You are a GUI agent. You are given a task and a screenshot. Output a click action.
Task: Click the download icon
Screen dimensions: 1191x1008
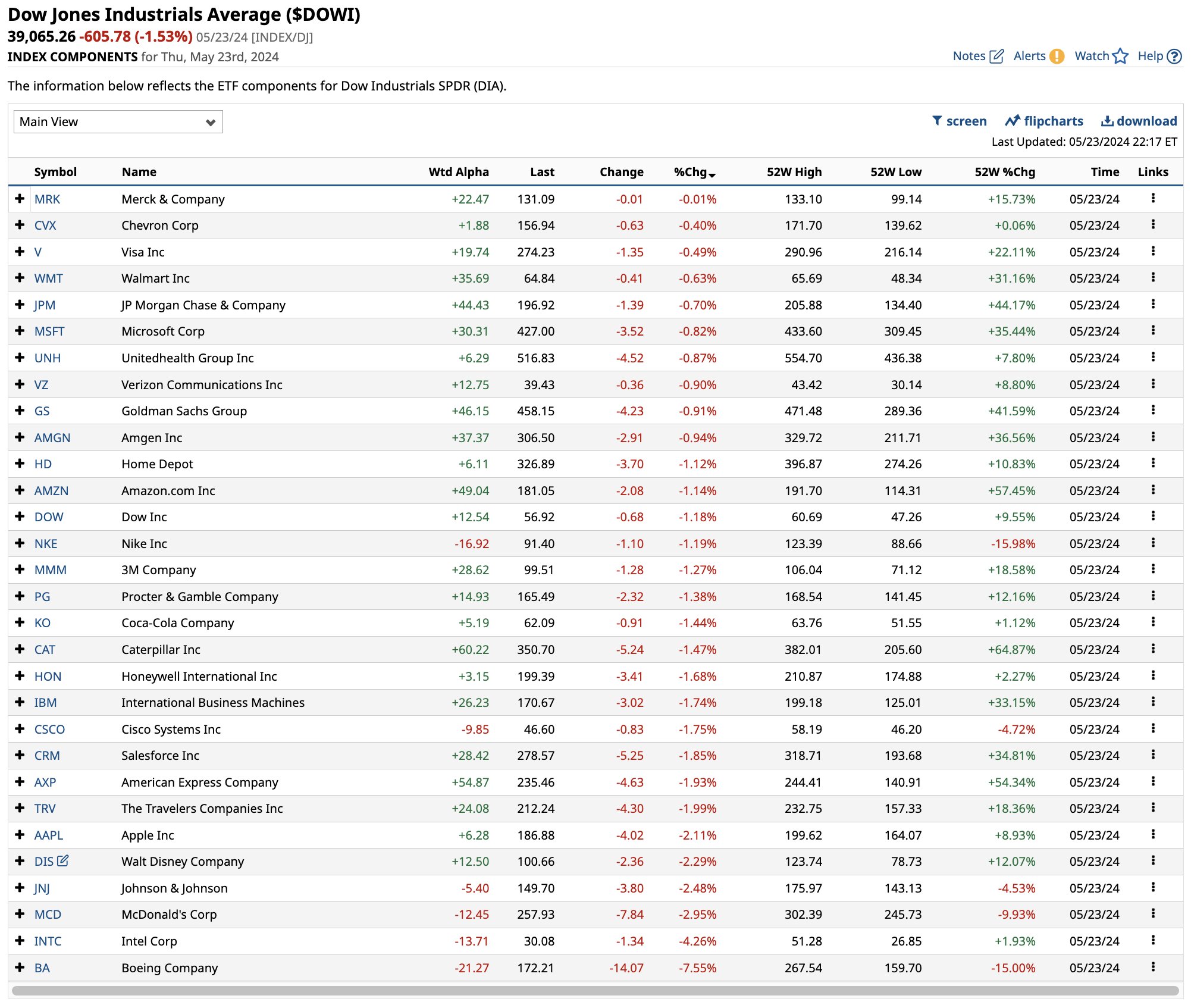point(1107,121)
